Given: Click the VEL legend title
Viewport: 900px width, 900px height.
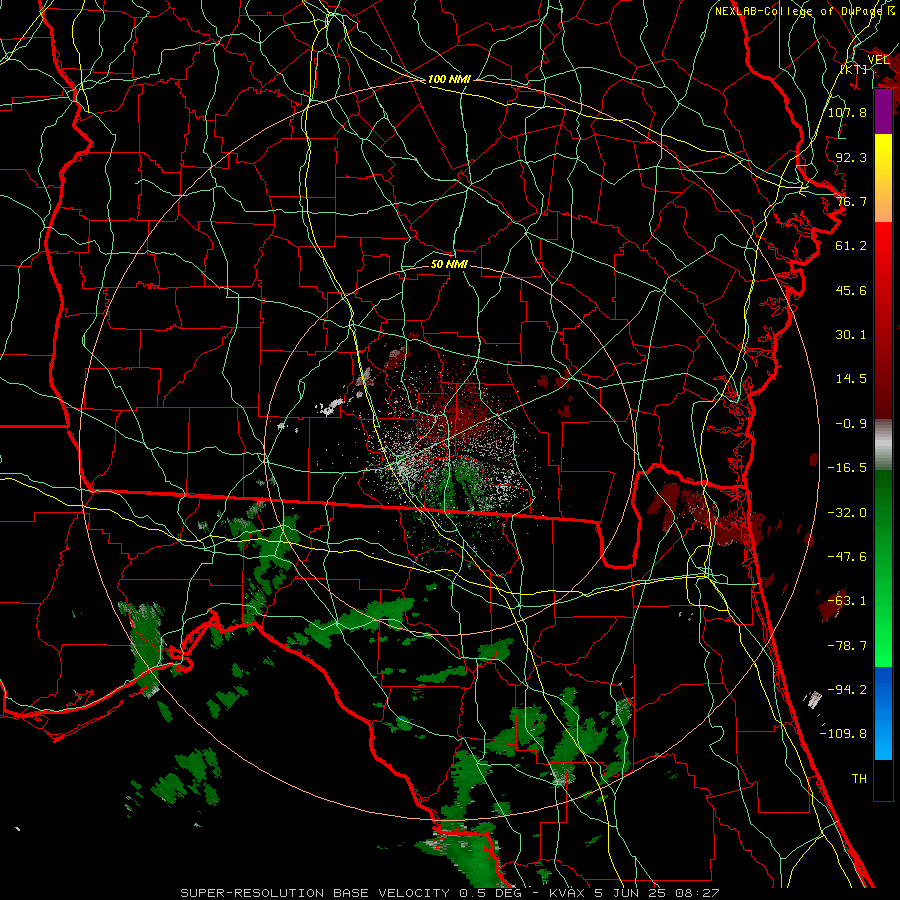Looking at the screenshot, I should click(878, 60).
